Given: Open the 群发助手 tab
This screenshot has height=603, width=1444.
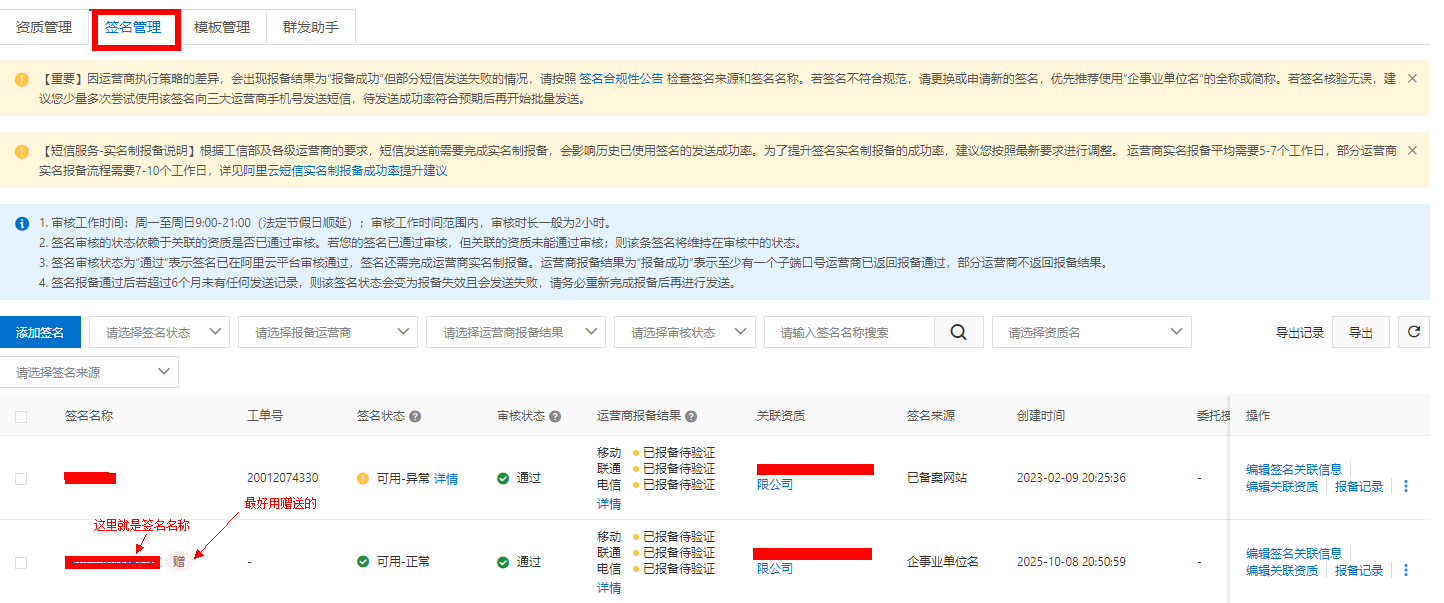Looking at the screenshot, I should (311, 27).
